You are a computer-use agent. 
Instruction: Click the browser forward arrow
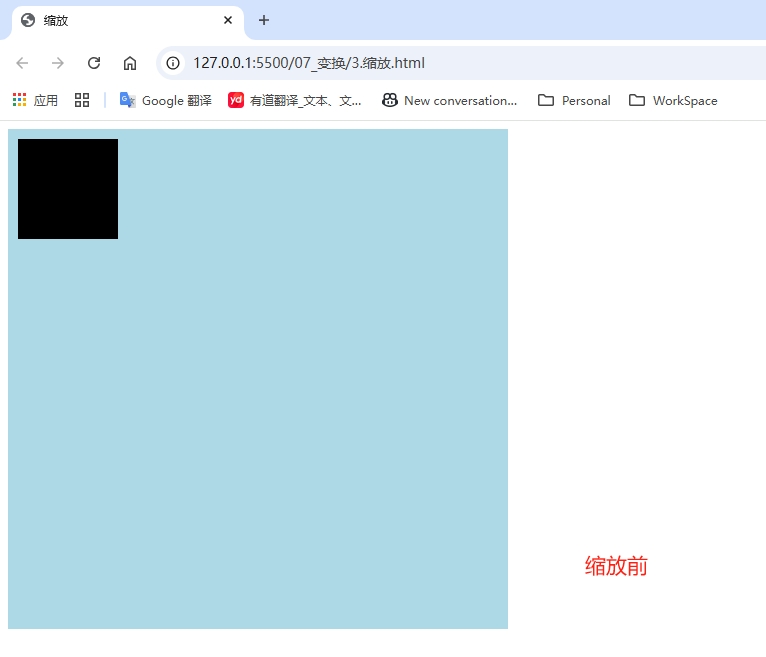click(58, 63)
